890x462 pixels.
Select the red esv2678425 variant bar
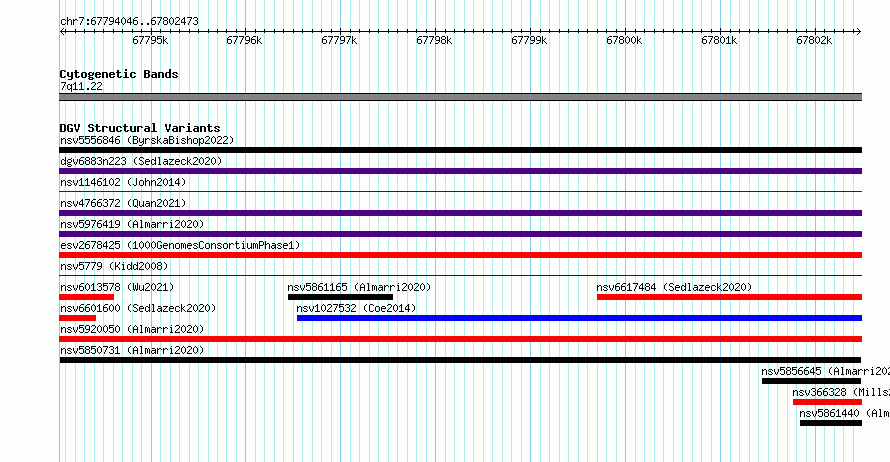click(x=460, y=255)
